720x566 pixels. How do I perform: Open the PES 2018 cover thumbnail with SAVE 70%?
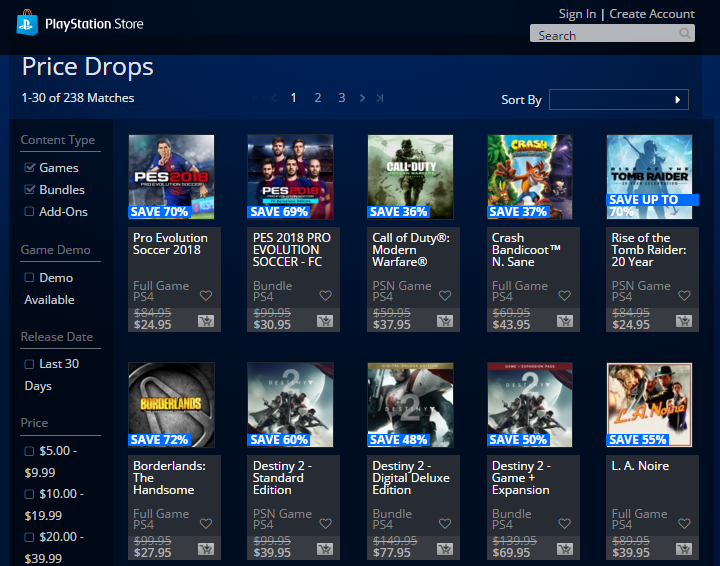(171, 177)
